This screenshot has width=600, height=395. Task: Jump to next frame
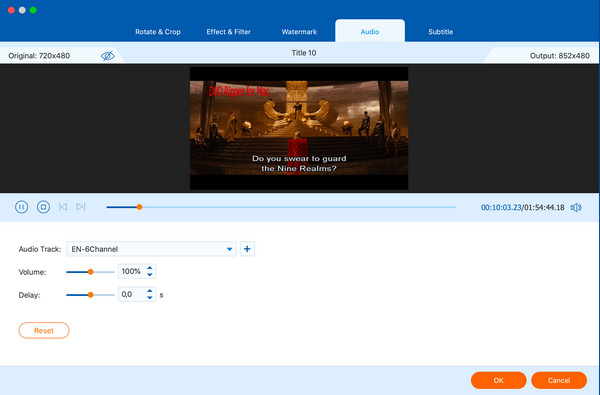(x=80, y=207)
